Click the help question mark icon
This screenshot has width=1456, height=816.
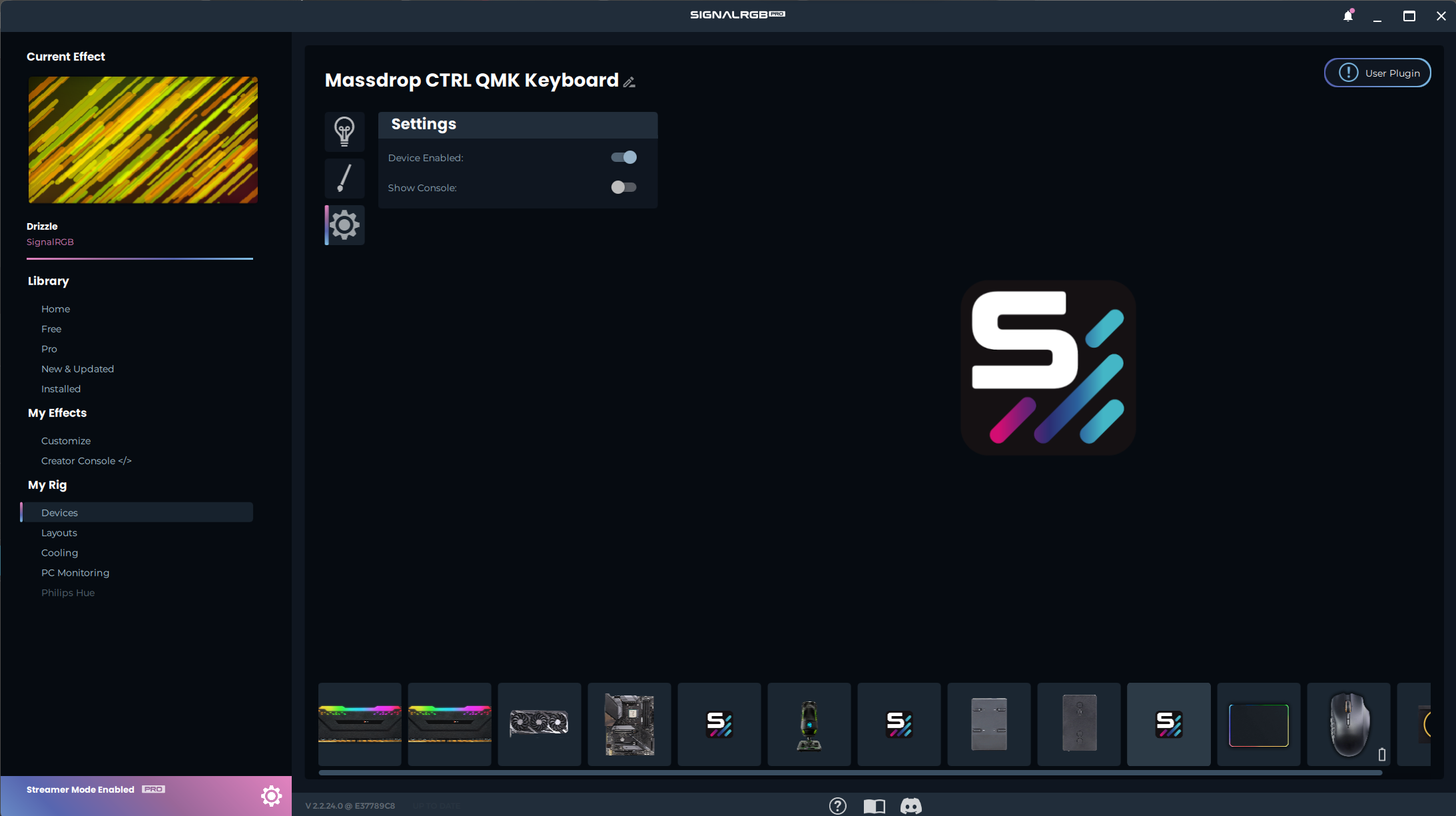837,806
